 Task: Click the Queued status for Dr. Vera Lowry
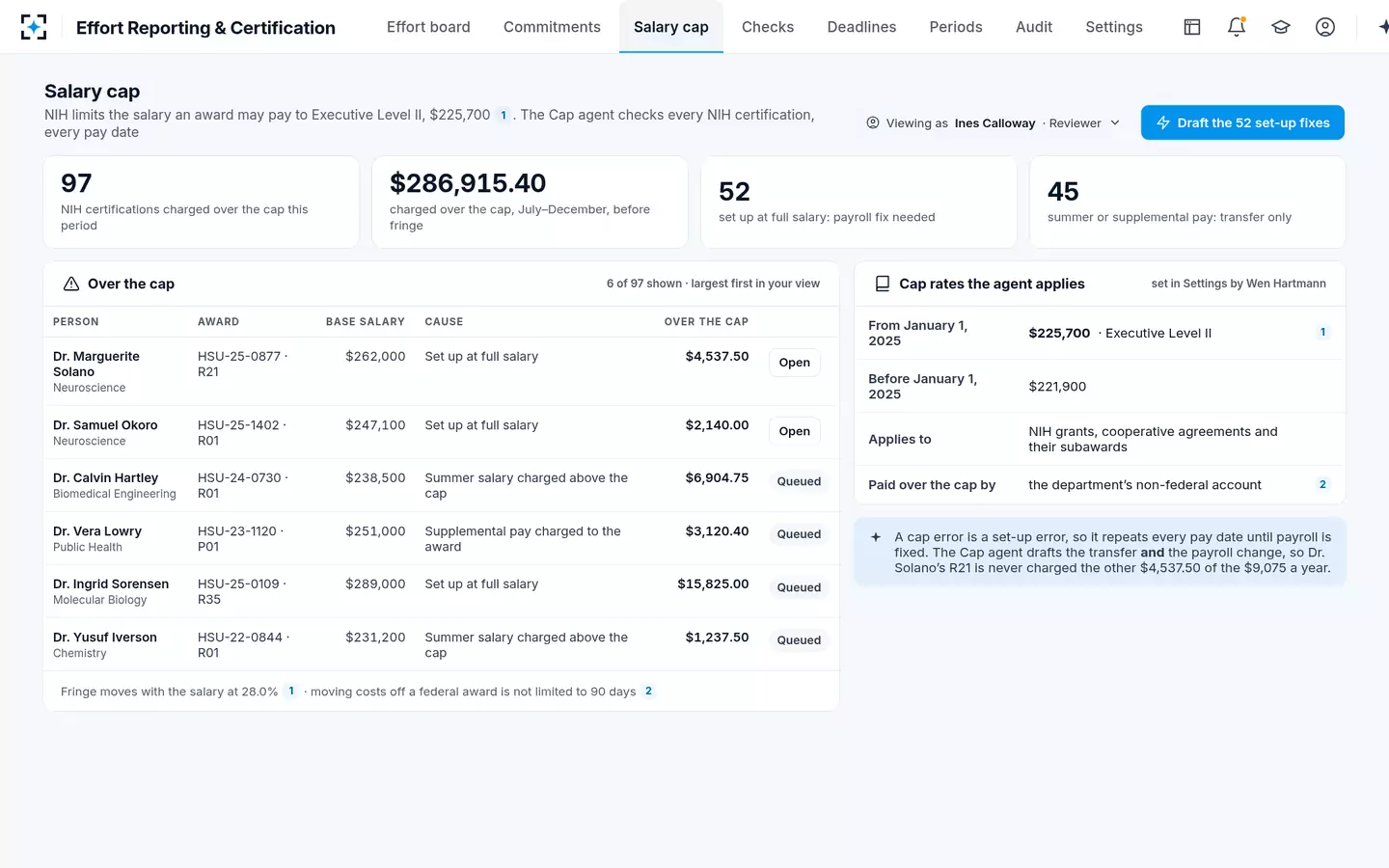(x=799, y=534)
